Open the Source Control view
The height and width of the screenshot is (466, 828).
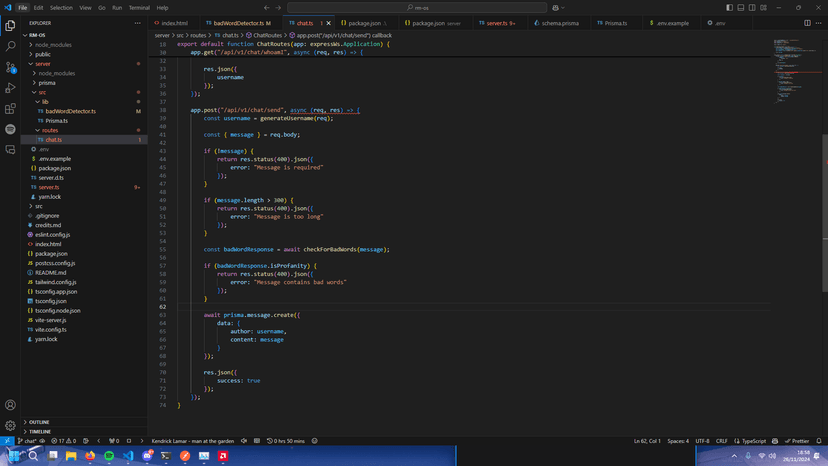point(10,67)
